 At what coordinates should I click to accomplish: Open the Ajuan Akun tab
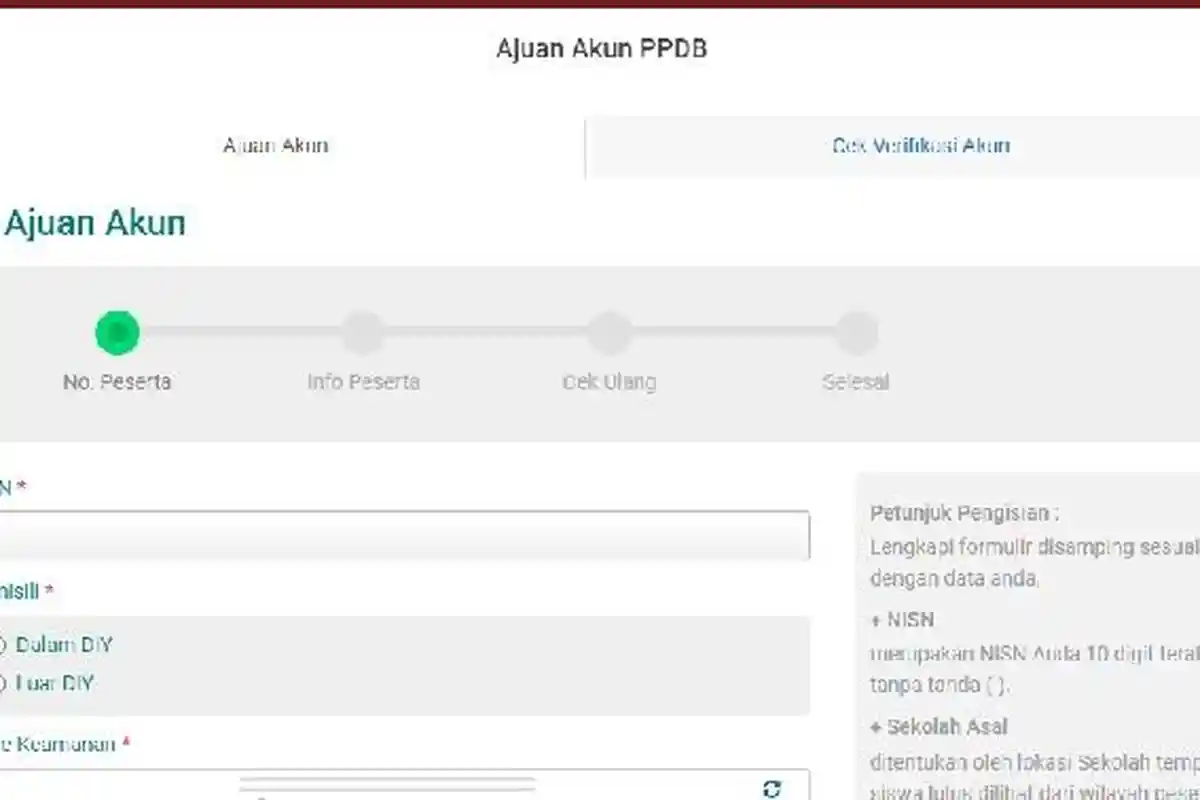275,145
